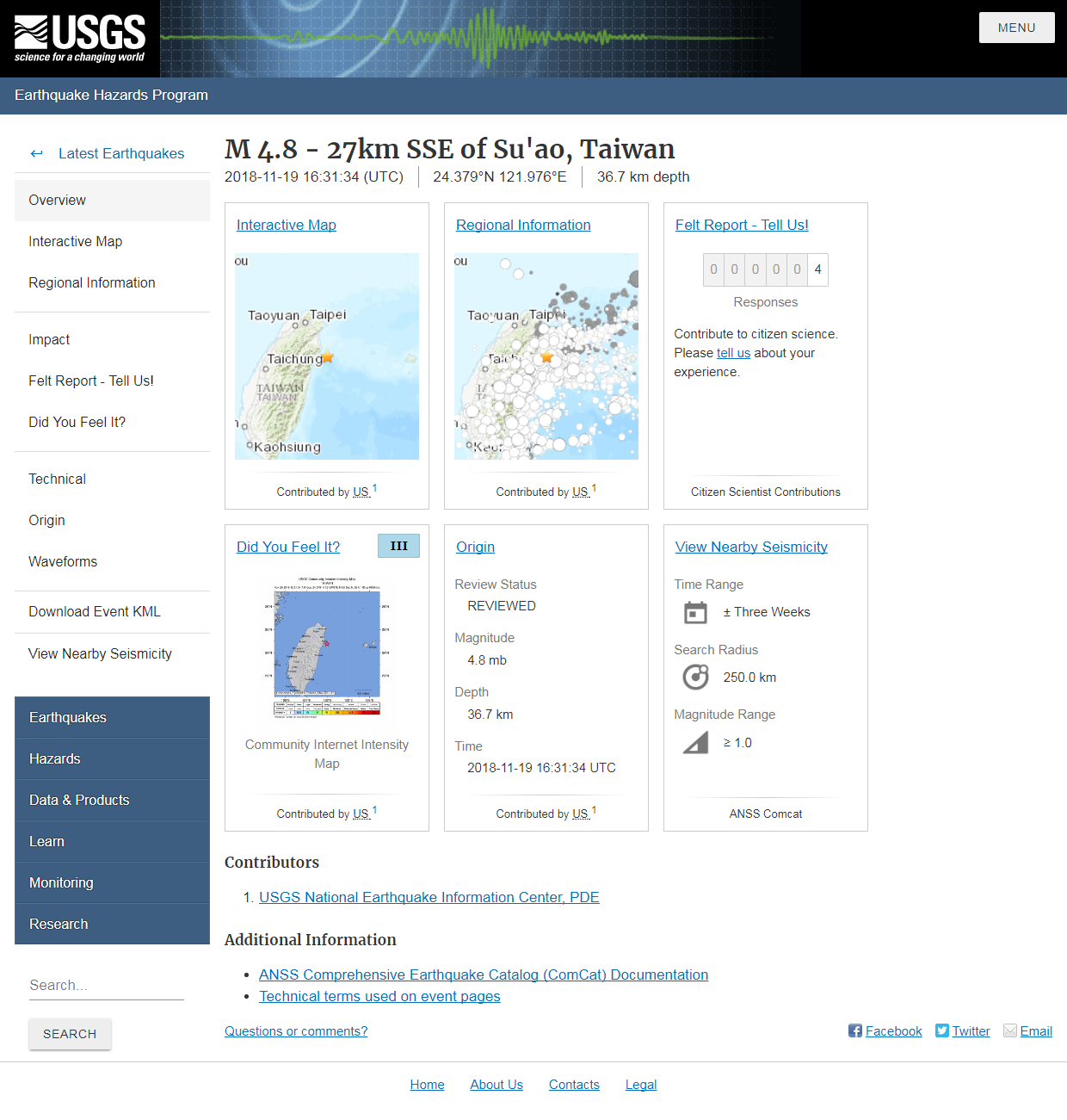Select Waveforms in sidebar
The image size is (1067, 1120).
[x=112, y=561]
